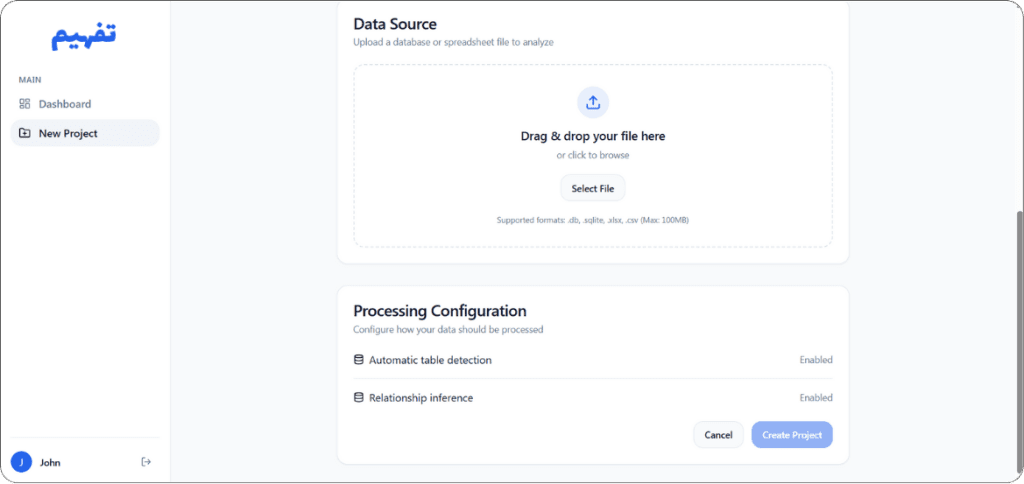
Task: Click the database icon beside Automatic table detection
Action: (359, 360)
